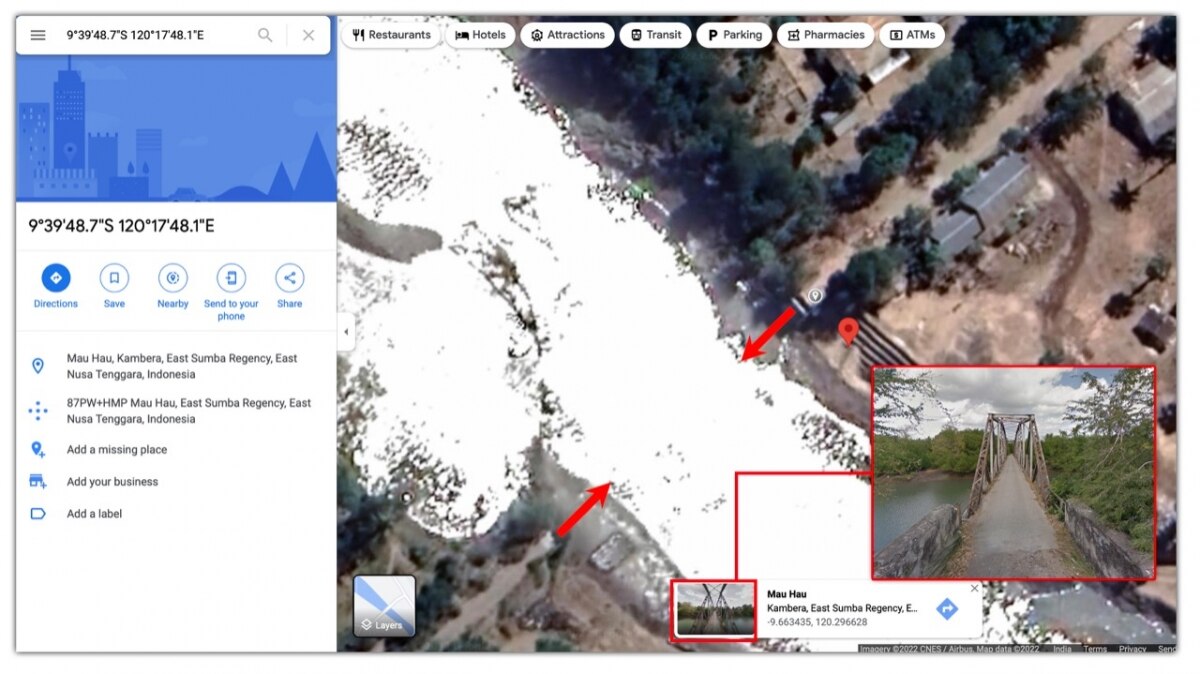Filter map by Hotels
Screen dimensions: 1200x674
(x=480, y=35)
